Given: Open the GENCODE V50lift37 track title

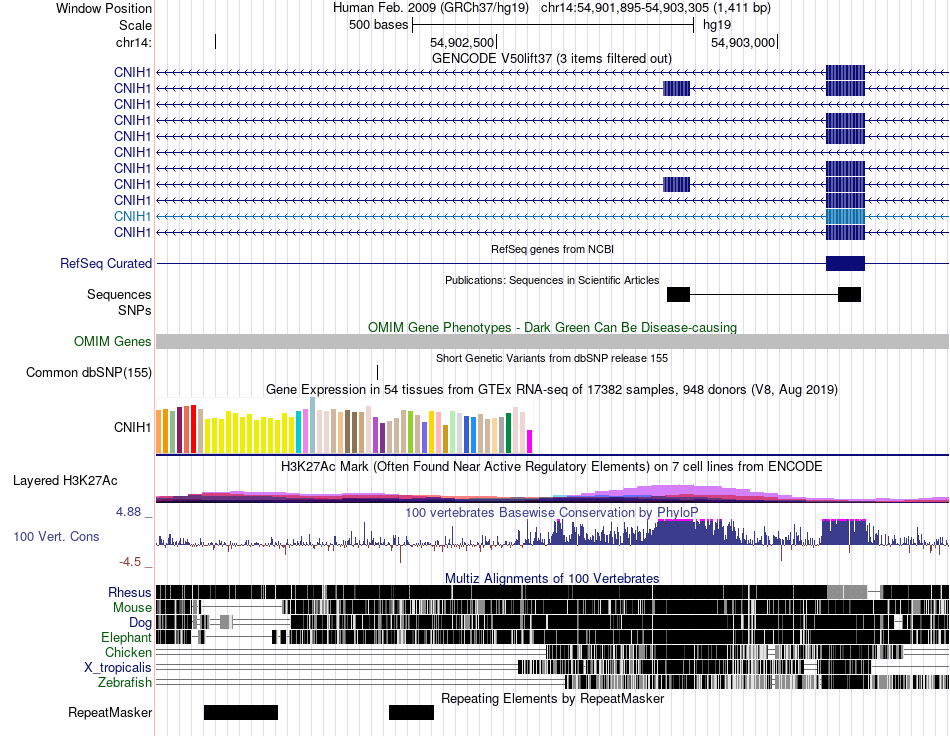Looking at the screenshot, I should coord(551,58).
